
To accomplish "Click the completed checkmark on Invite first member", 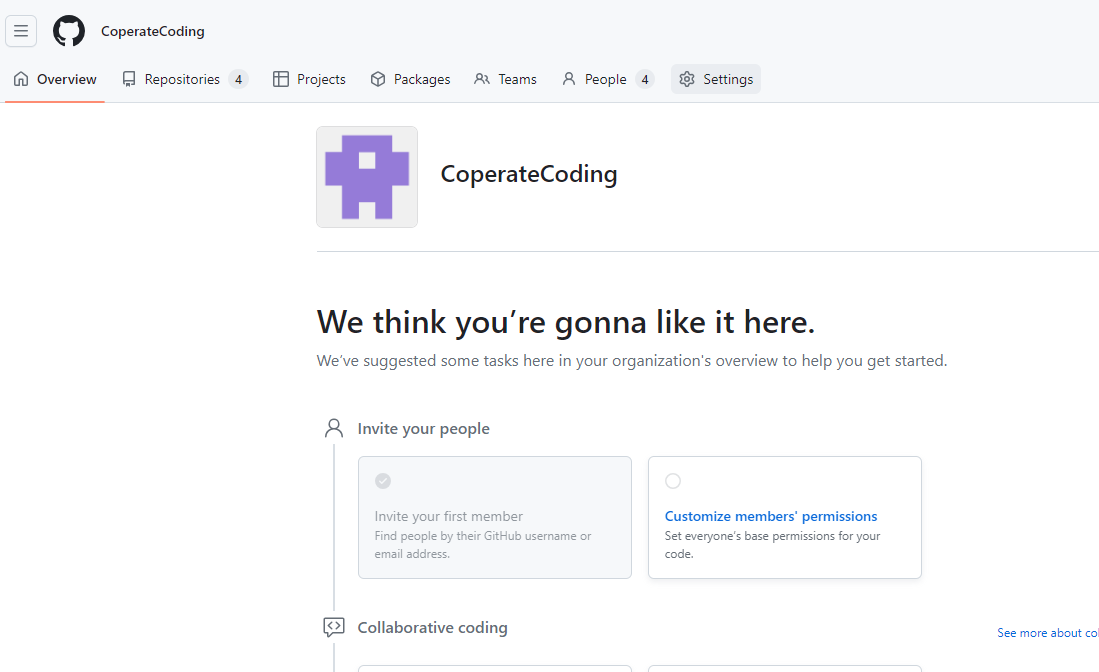I will [x=383, y=481].
